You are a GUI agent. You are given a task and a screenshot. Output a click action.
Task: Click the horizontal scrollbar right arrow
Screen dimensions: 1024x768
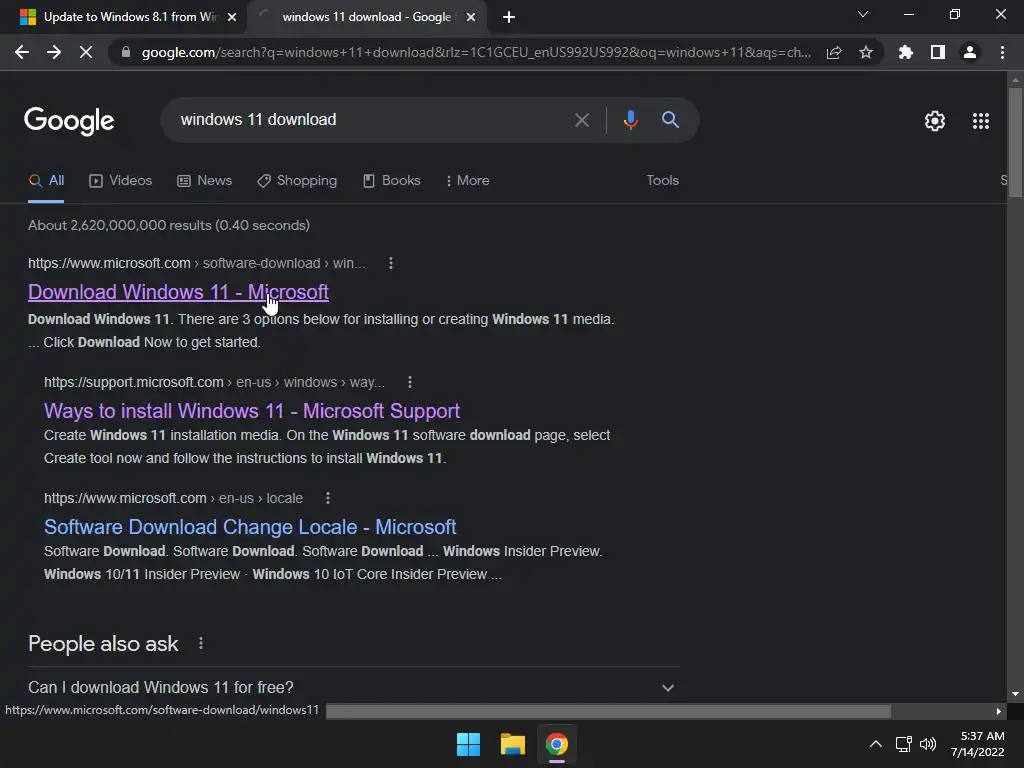coord(999,711)
